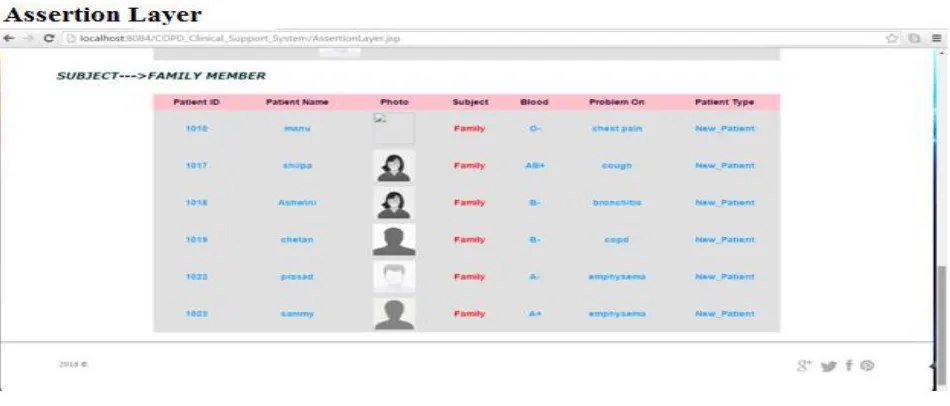Click Family subject in manu's row
950x406 pixels.
click(x=470, y=128)
